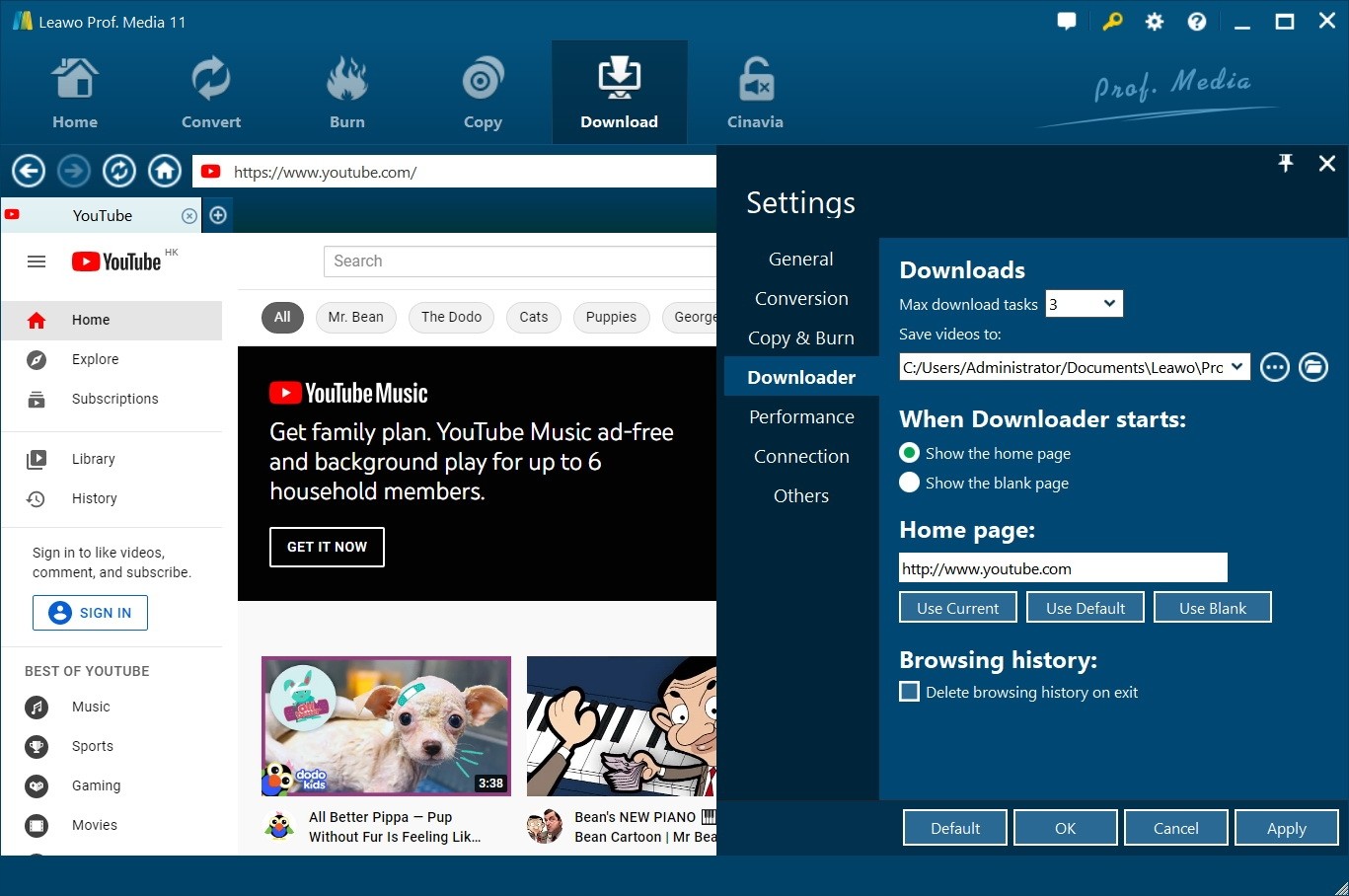The height and width of the screenshot is (896, 1349).
Task: Select the The Dodo filter chip
Action: (451, 317)
